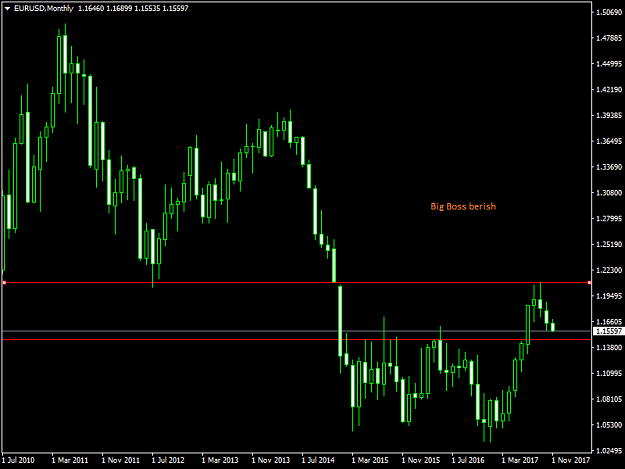Select the upper red line handle at right edge
This screenshot has width=625, height=469.
point(589,283)
